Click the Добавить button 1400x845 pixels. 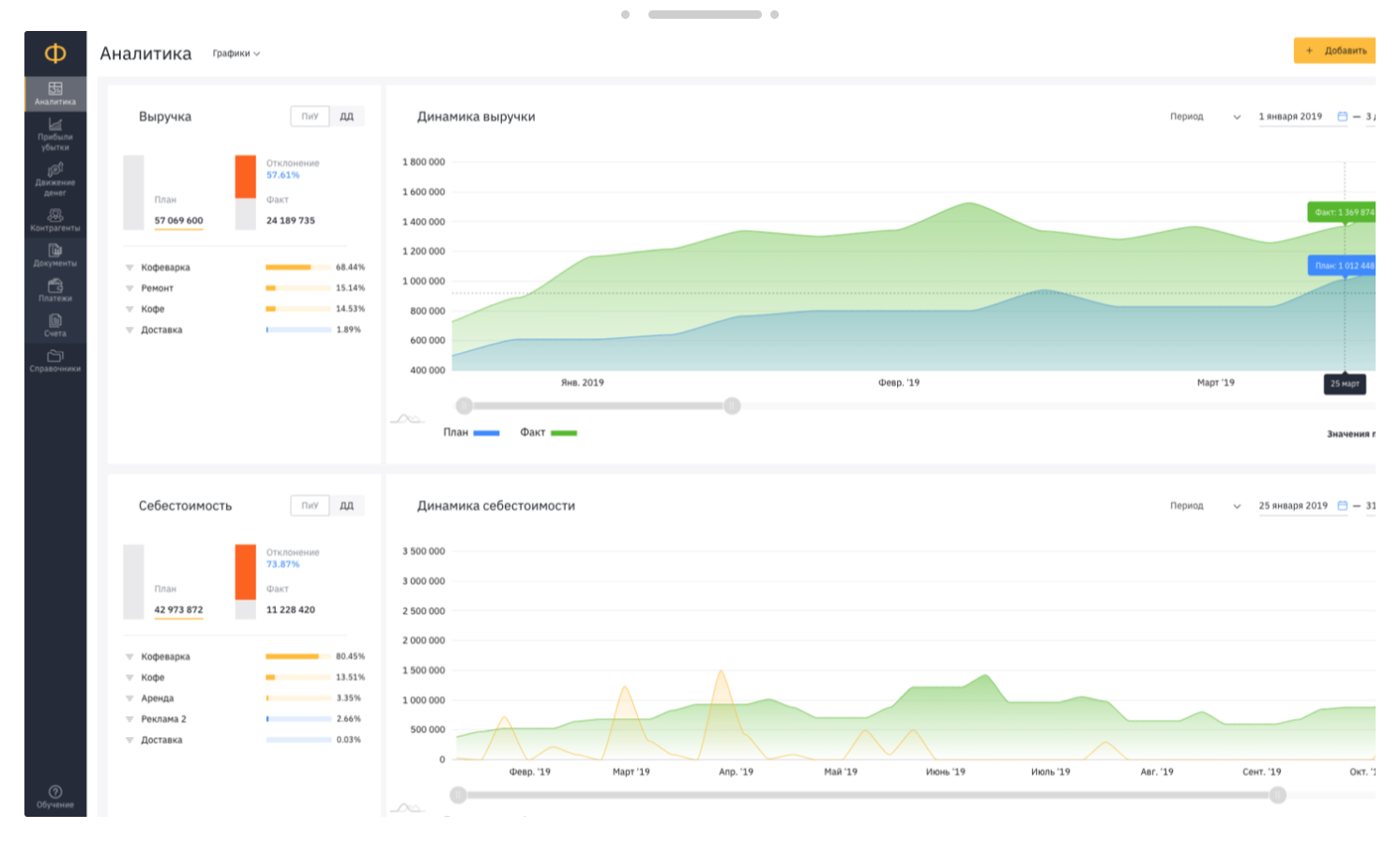(x=1335, y=51)
